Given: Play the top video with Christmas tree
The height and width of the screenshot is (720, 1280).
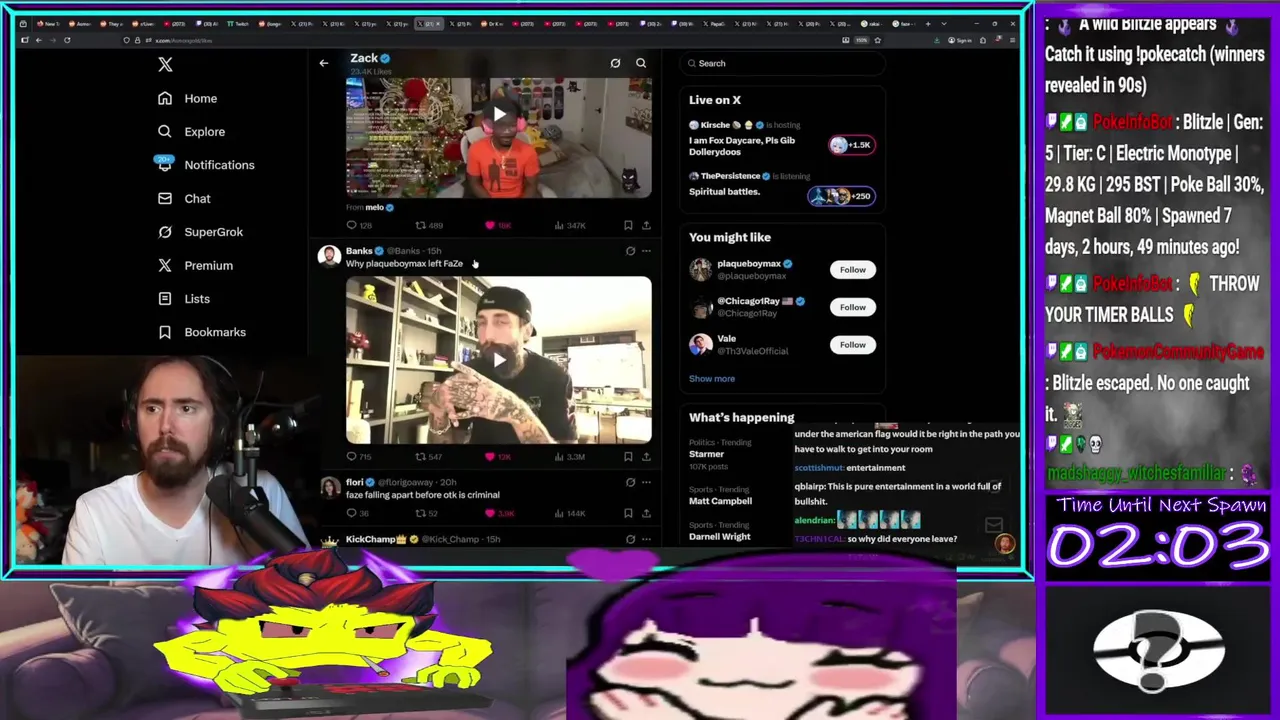Looking at the screenshot, I should 499,115.
